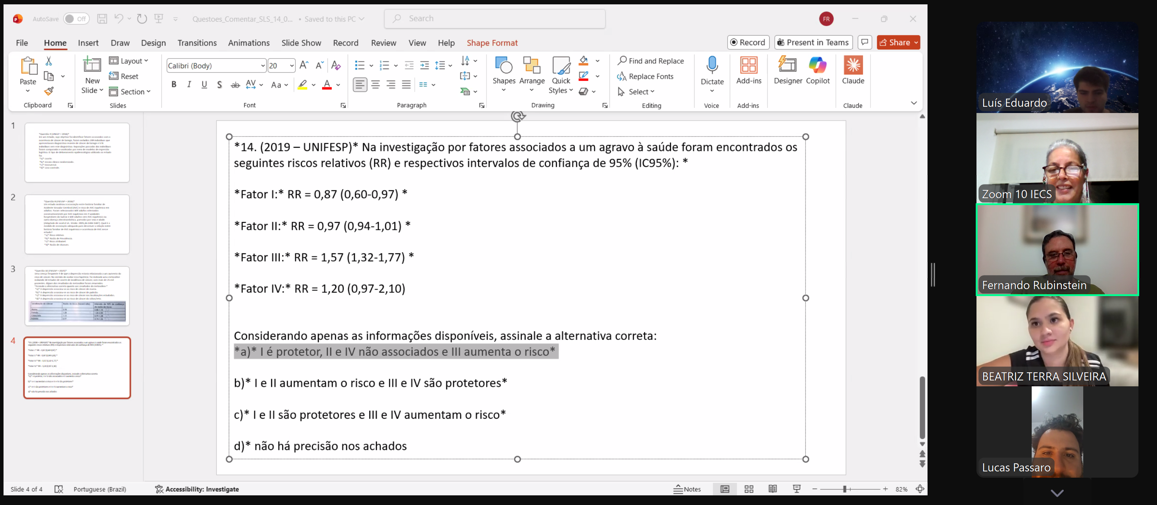This screenshot has width=1157, height=505.
Task: Align text right
Action: 390,84
